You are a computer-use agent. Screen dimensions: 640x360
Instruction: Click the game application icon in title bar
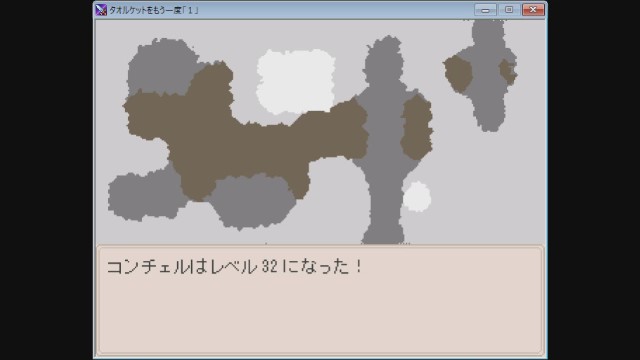(100, 10)
